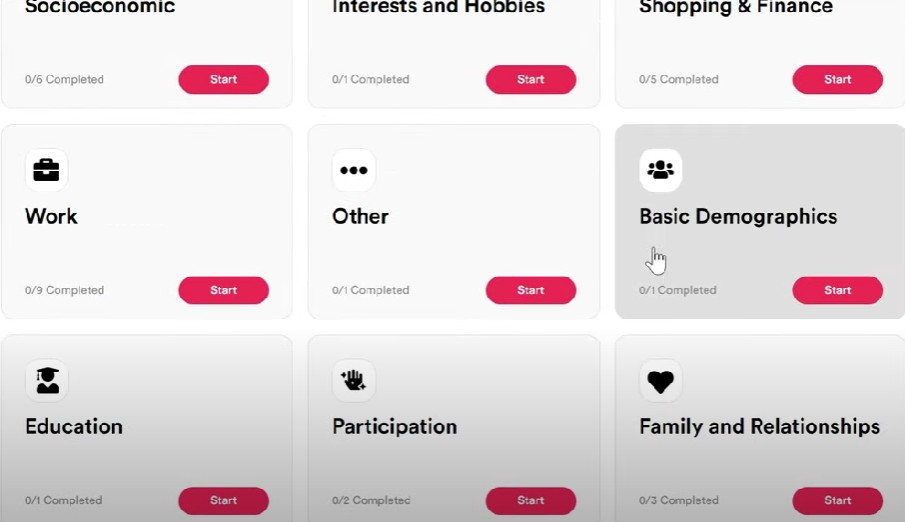Start the Education profile section
The image size is (905, 522).
223,501
